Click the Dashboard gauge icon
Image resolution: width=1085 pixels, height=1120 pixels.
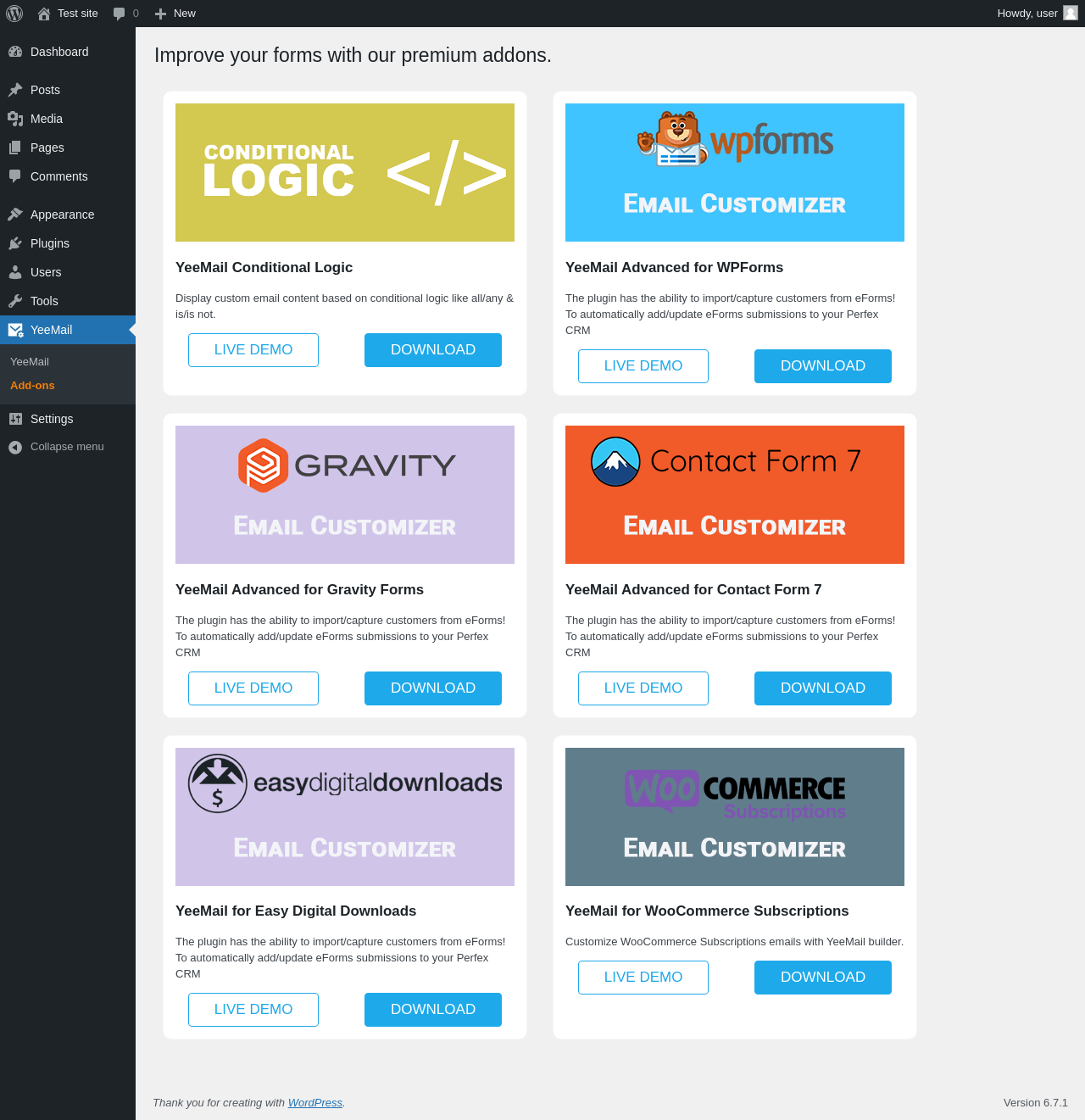(15, 52)
